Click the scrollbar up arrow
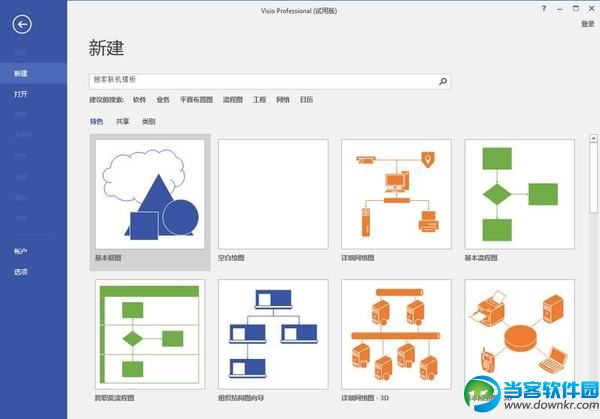The height and width of the screenshot is (419, 600). point(593,139)
